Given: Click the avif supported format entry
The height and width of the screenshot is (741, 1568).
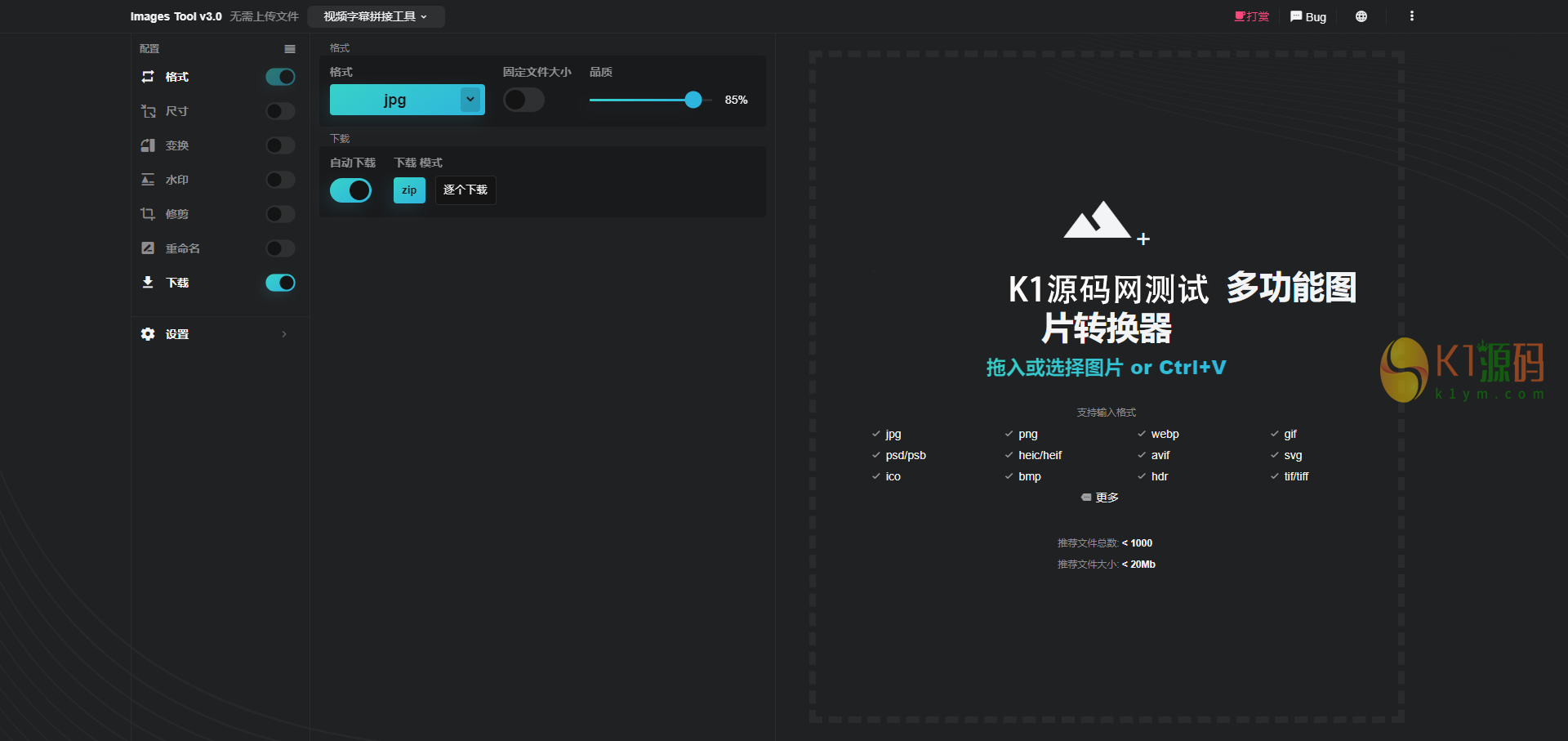Looking at the screenshot, I should [1154, 455].
